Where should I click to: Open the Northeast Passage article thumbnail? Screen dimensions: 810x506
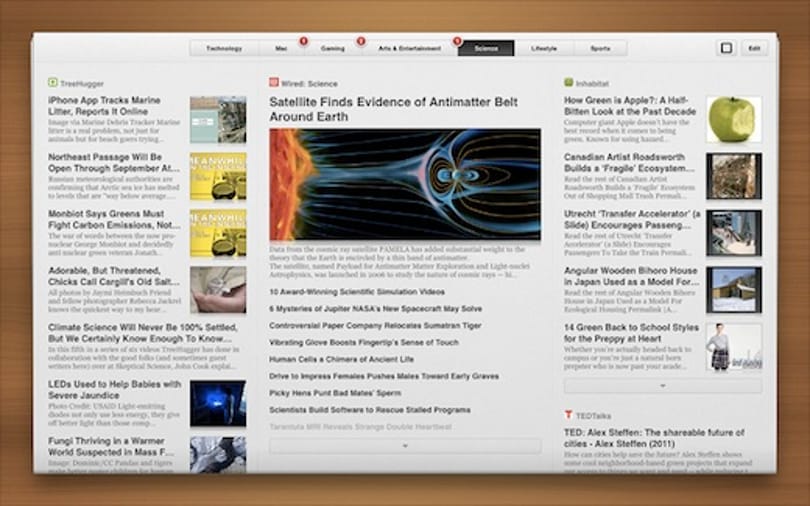218,177
